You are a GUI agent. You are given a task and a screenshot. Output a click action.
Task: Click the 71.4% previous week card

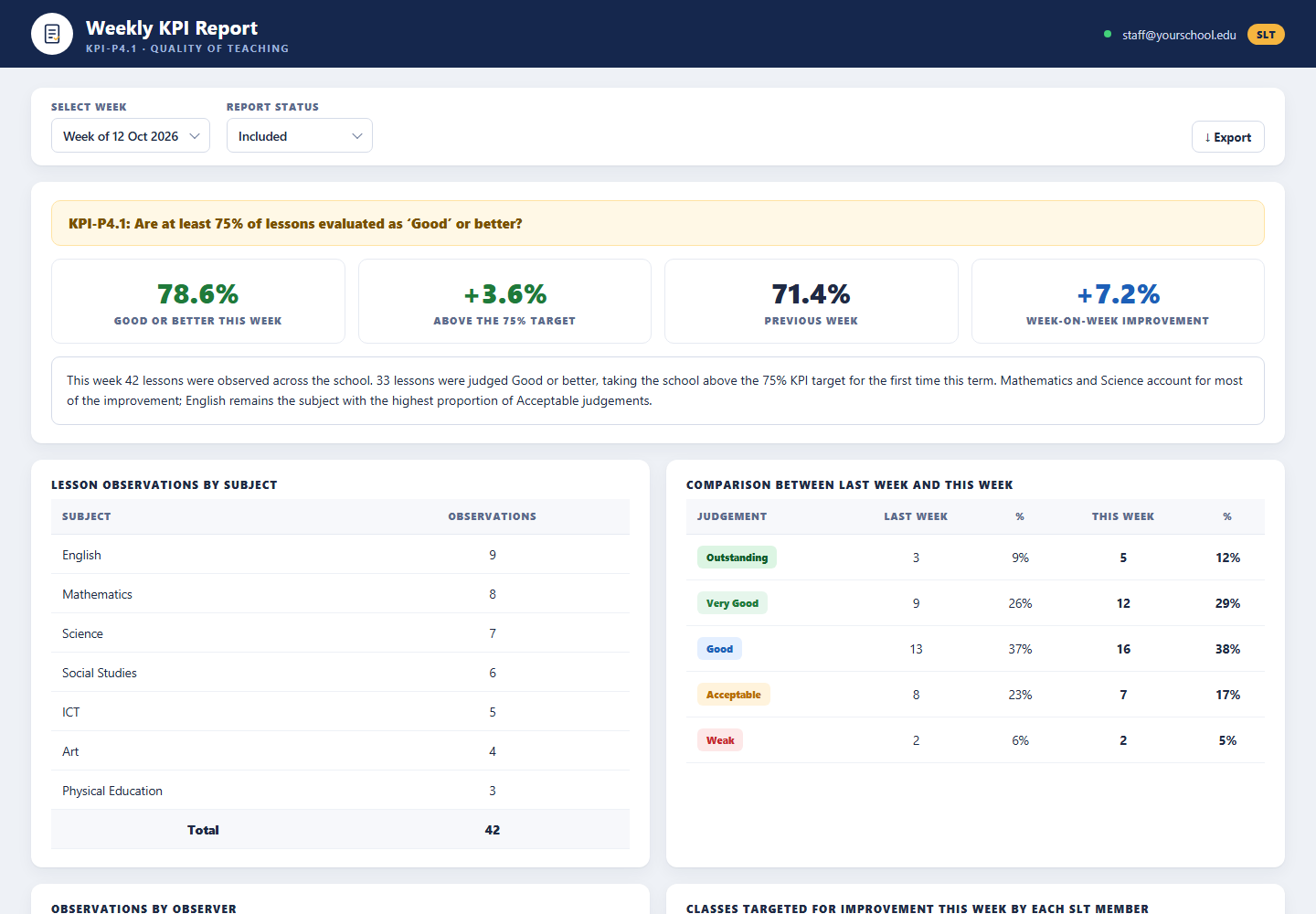click(x=812, y=302)
